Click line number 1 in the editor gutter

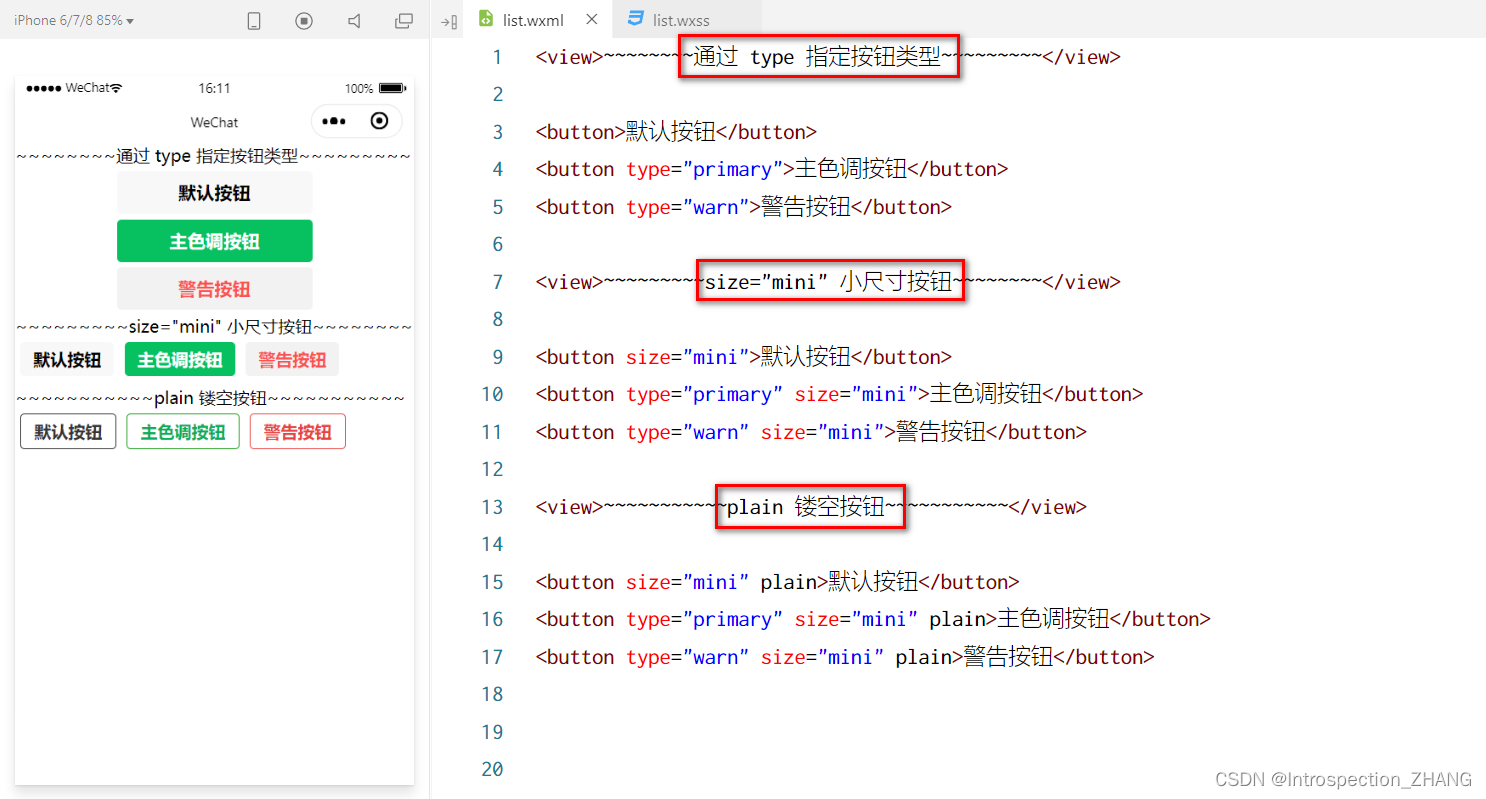coord(497,57)
